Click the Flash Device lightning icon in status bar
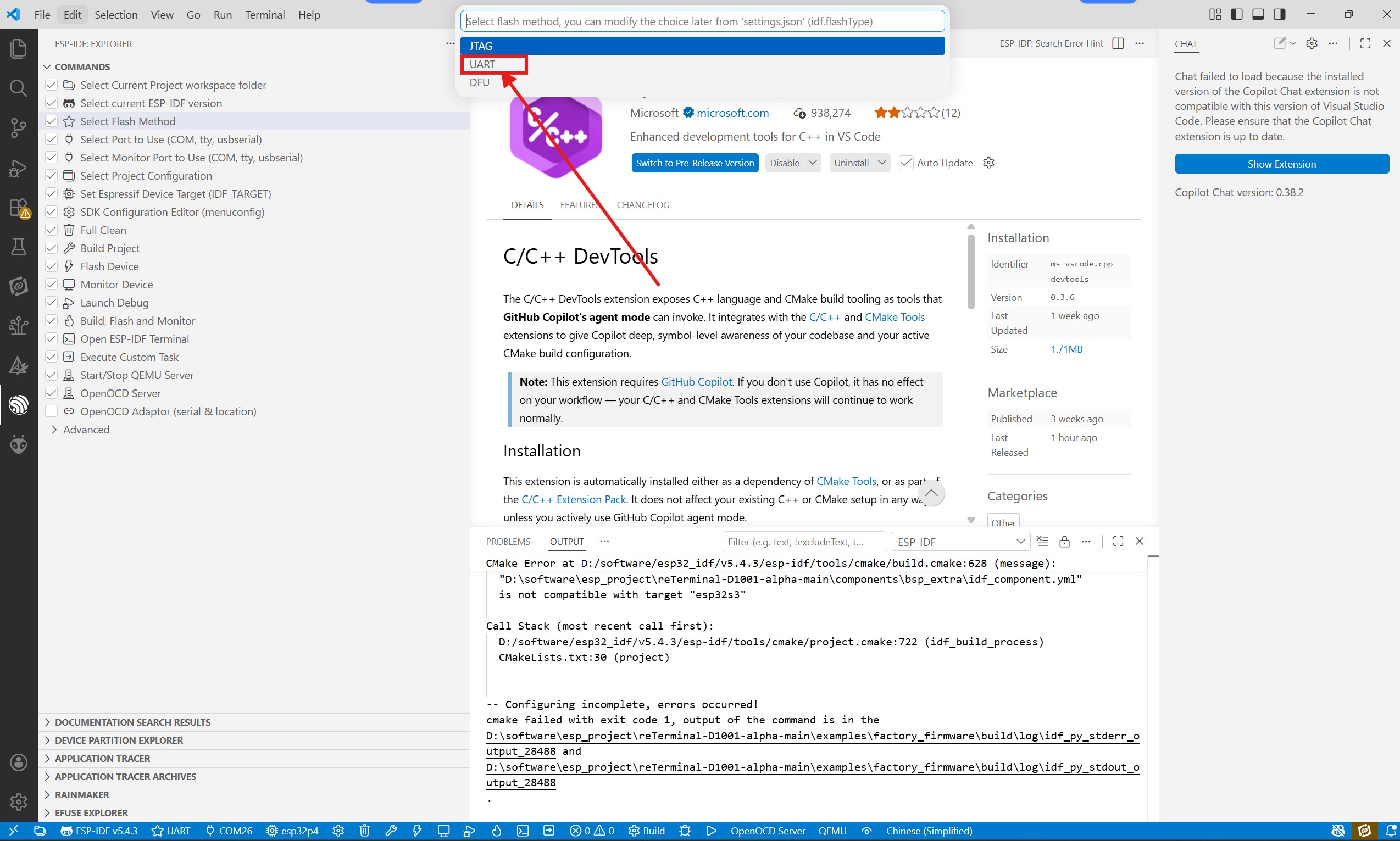This screenshot has height=841, width=1400. [x=417, y=831]
